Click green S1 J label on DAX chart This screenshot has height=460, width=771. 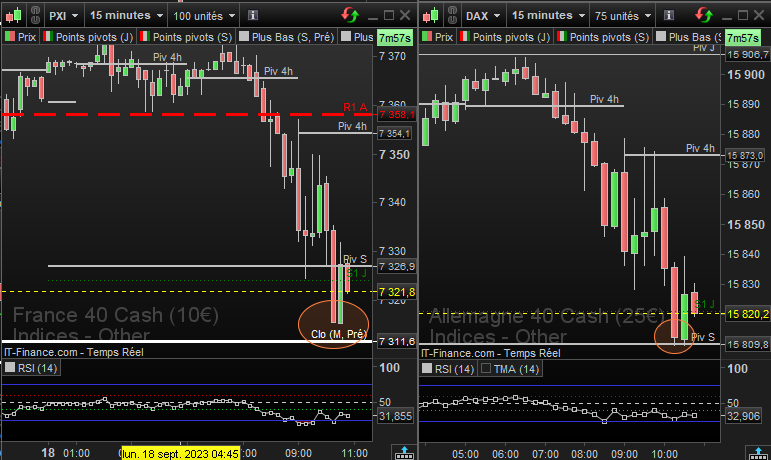704,304
